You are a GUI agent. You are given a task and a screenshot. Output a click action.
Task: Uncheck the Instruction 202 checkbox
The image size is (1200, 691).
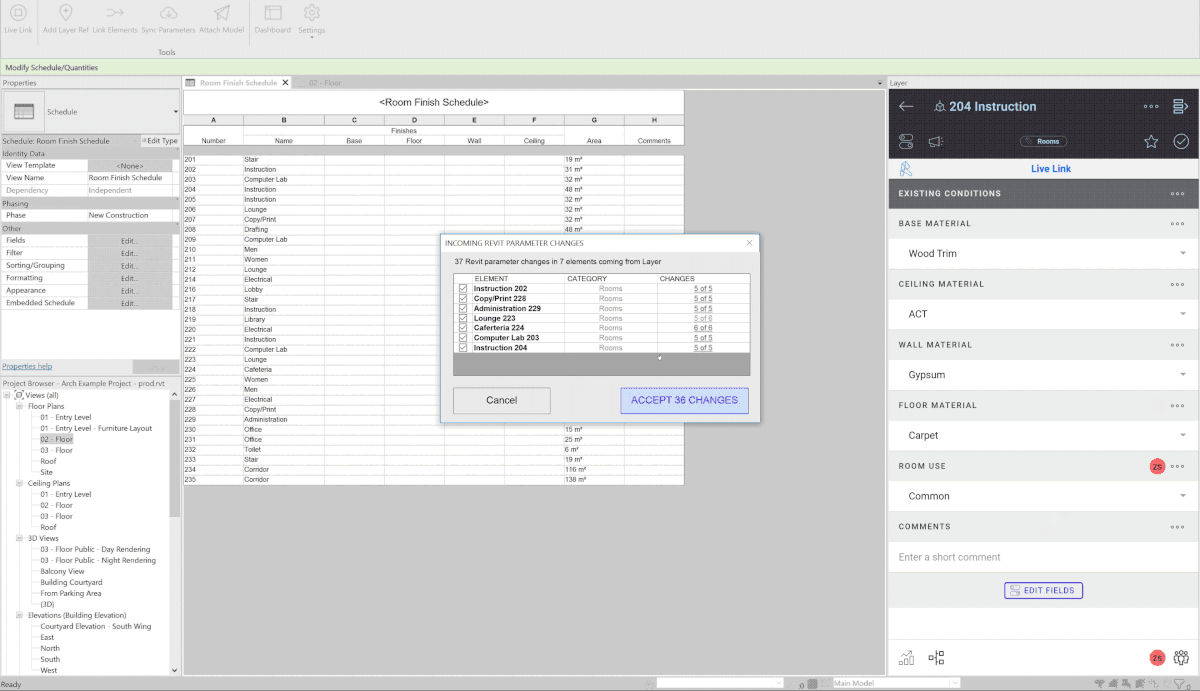(462, 288)
